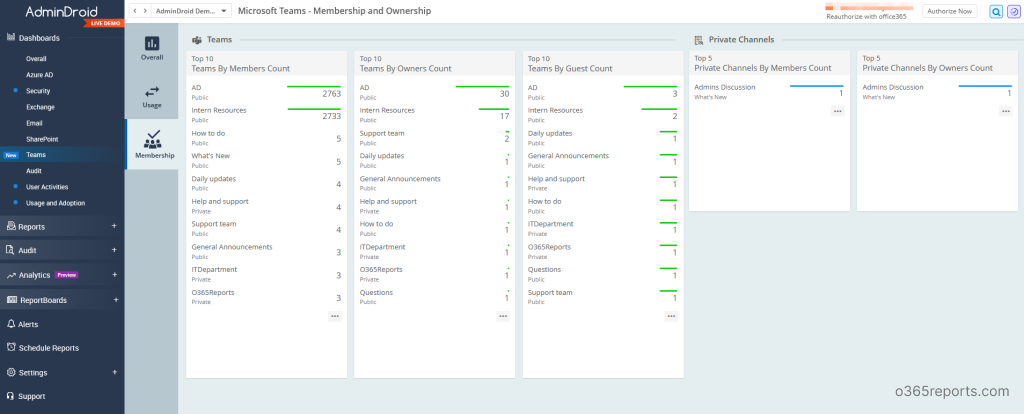Expand the Audit section plus sign
This screenshot has width=1024, height=414.
click(x=114, y=249)
